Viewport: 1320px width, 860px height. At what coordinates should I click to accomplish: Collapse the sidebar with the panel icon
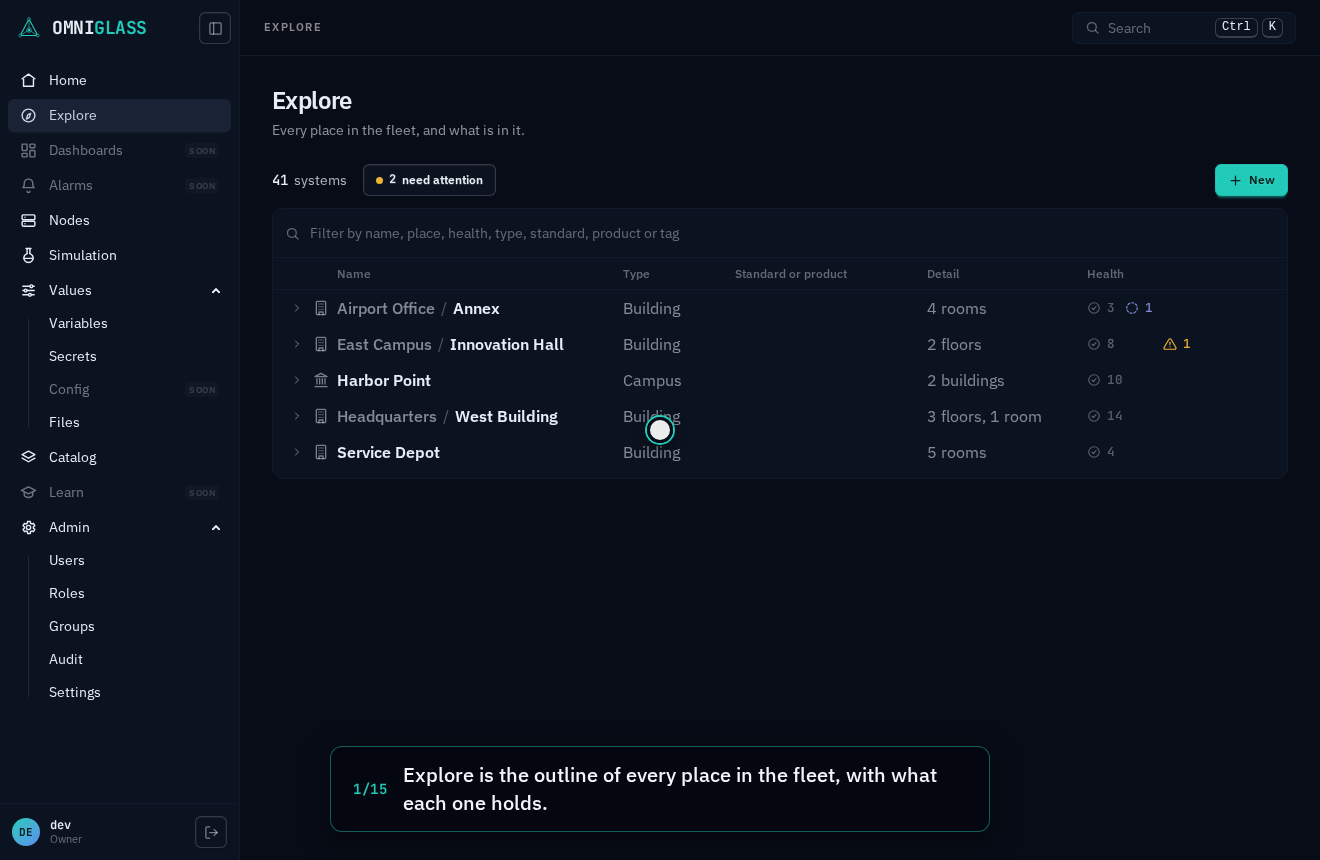click(x=215, y=28)
